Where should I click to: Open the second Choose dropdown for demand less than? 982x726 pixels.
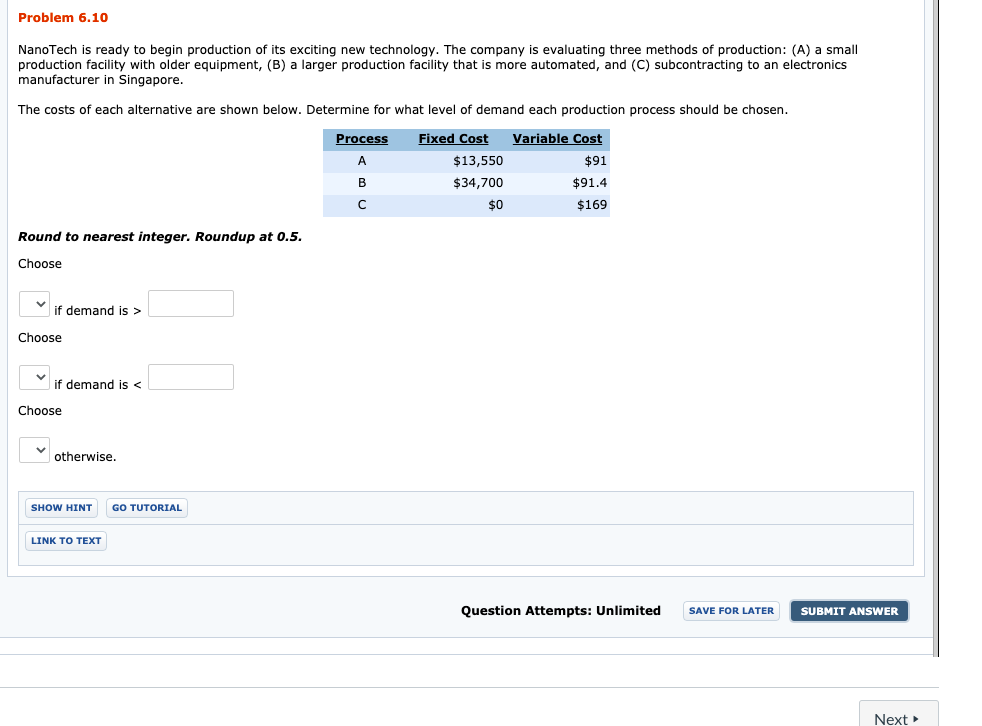(33, 377)
